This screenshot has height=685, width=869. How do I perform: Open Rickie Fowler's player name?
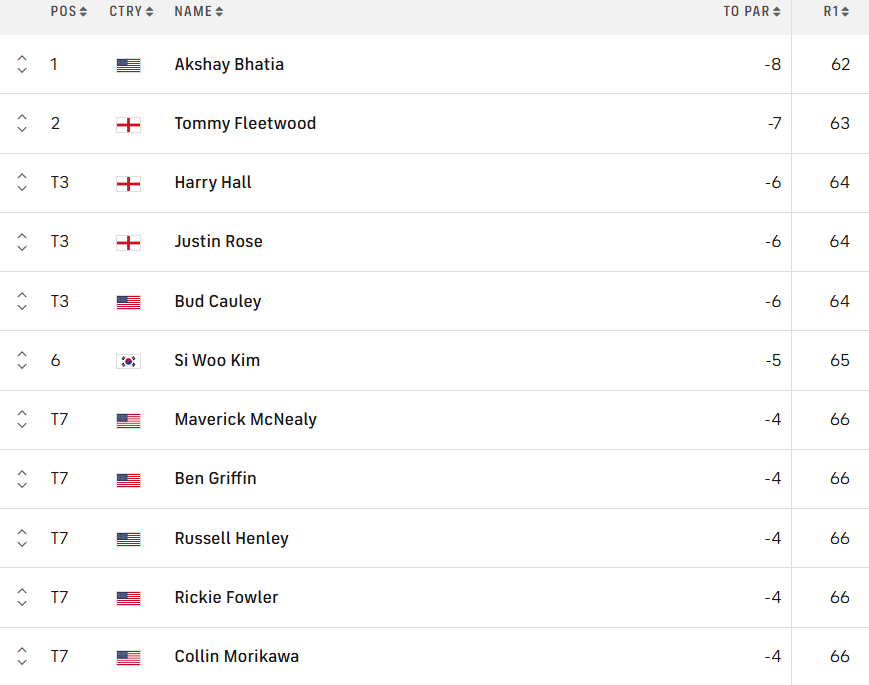[226, 597]
